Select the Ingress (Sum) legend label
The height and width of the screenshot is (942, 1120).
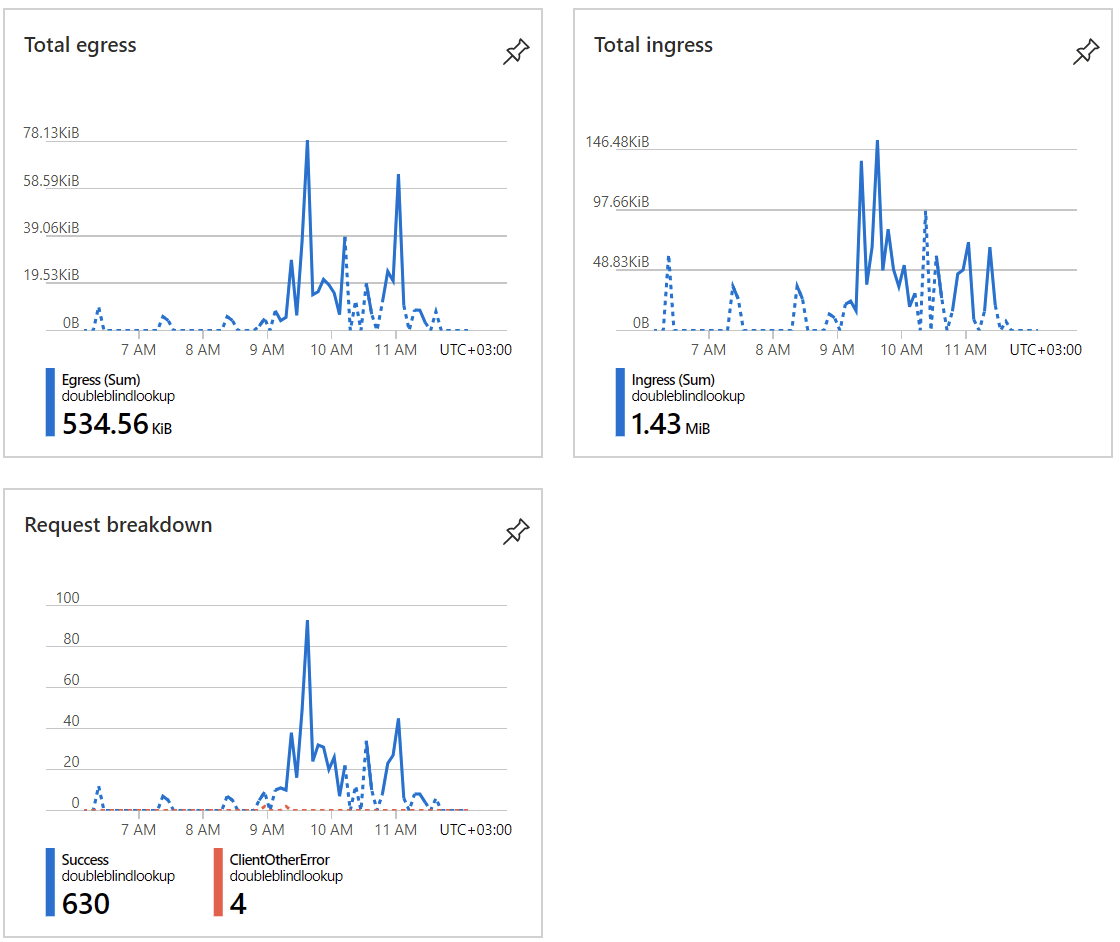tap(673, 380)
